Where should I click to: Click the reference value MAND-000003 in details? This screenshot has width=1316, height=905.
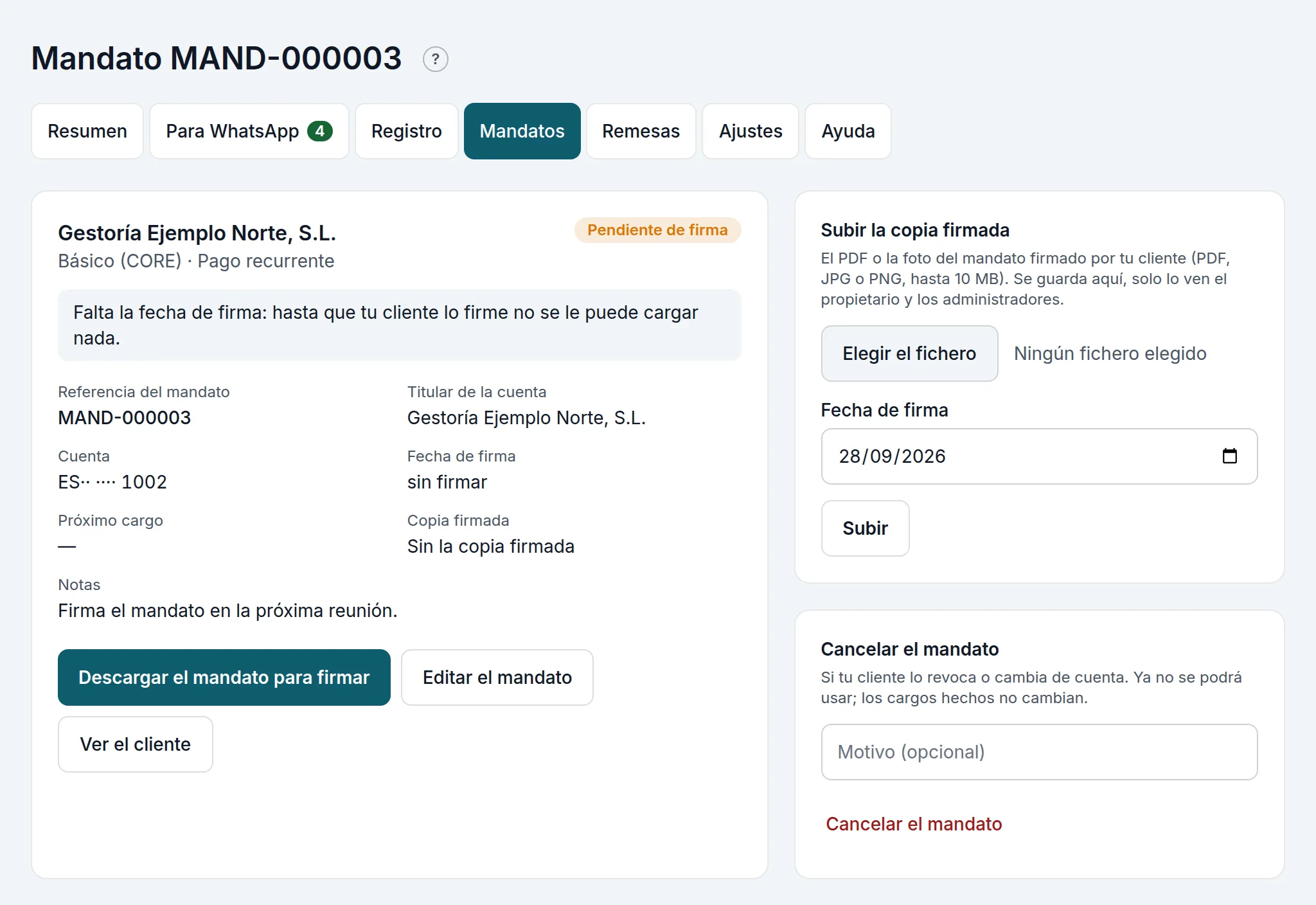point(125,418)
